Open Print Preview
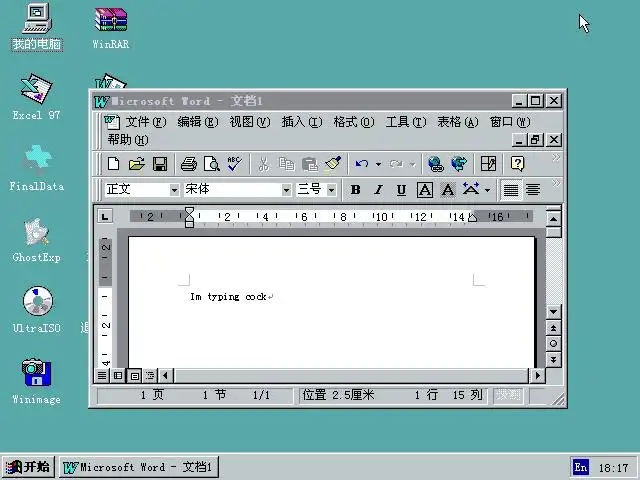Viewport: 640px width, 480px height. pos(212,164)
